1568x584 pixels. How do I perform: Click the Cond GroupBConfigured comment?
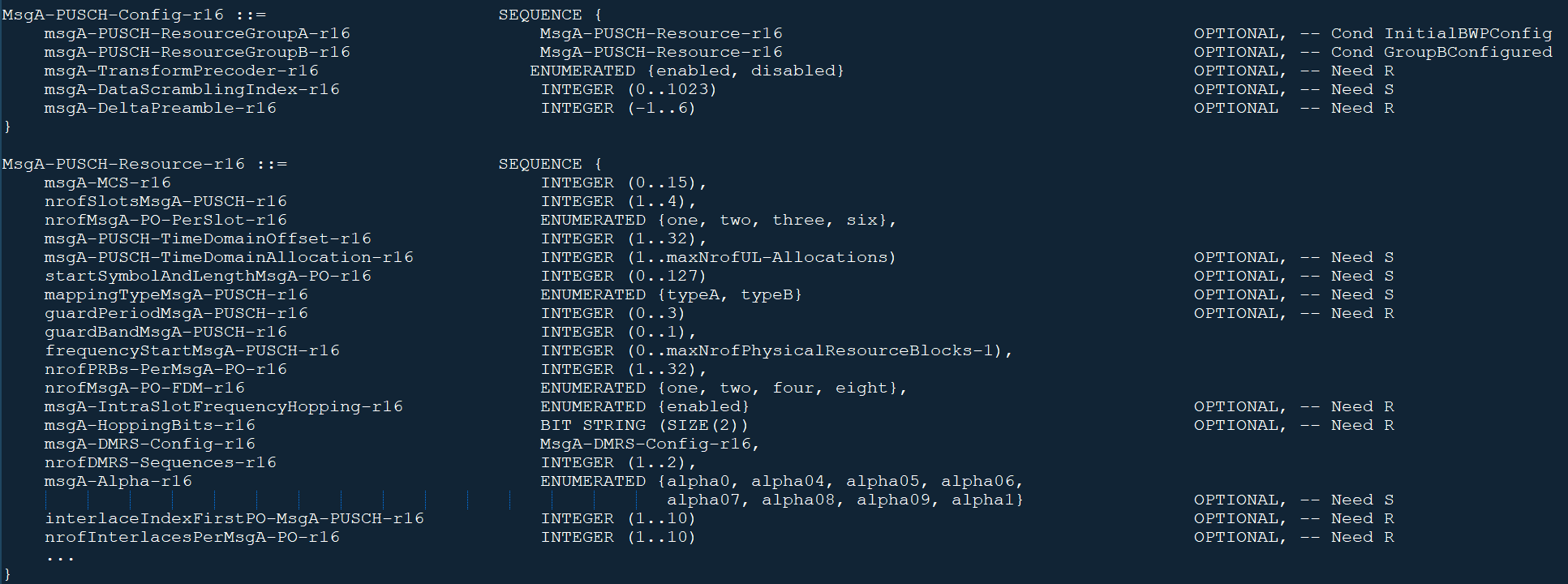point(1441,52)
